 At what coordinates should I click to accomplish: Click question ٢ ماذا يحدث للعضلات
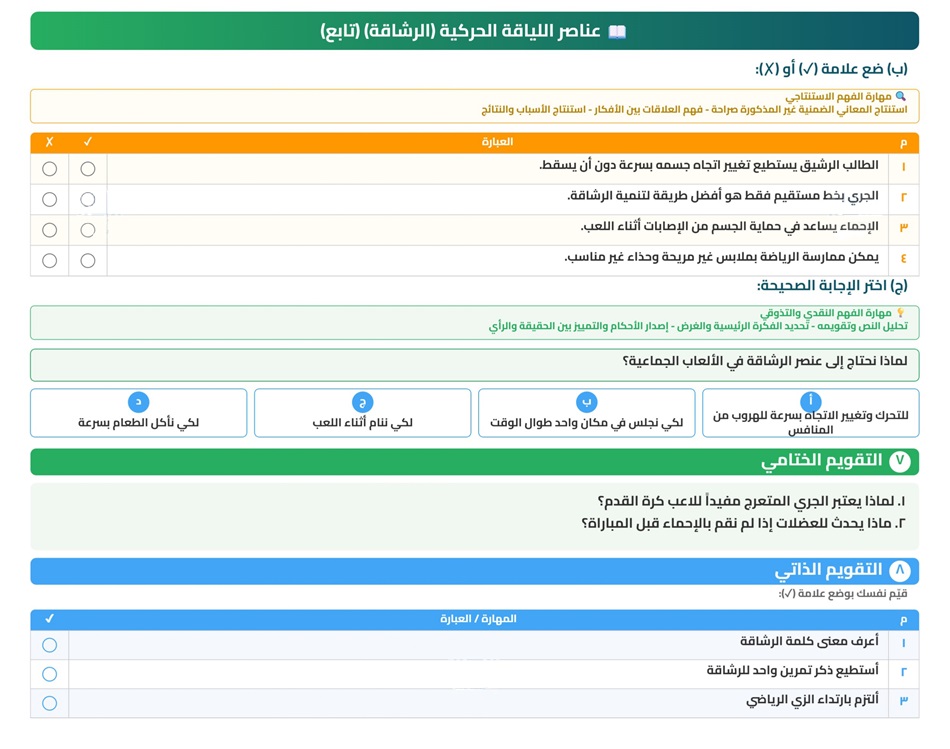[x=744, y=523]
